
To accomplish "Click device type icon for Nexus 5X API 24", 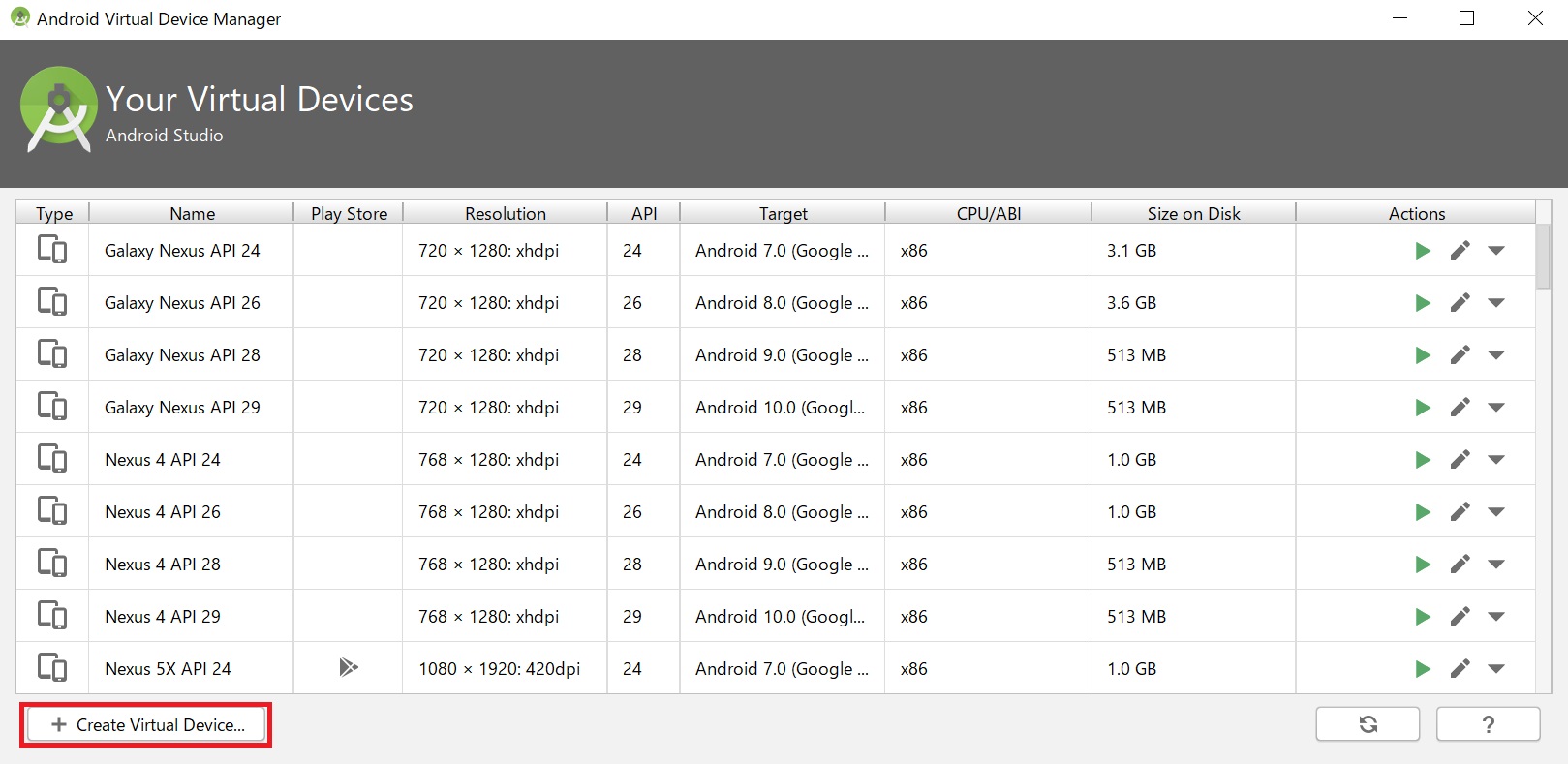I will 52,668.
